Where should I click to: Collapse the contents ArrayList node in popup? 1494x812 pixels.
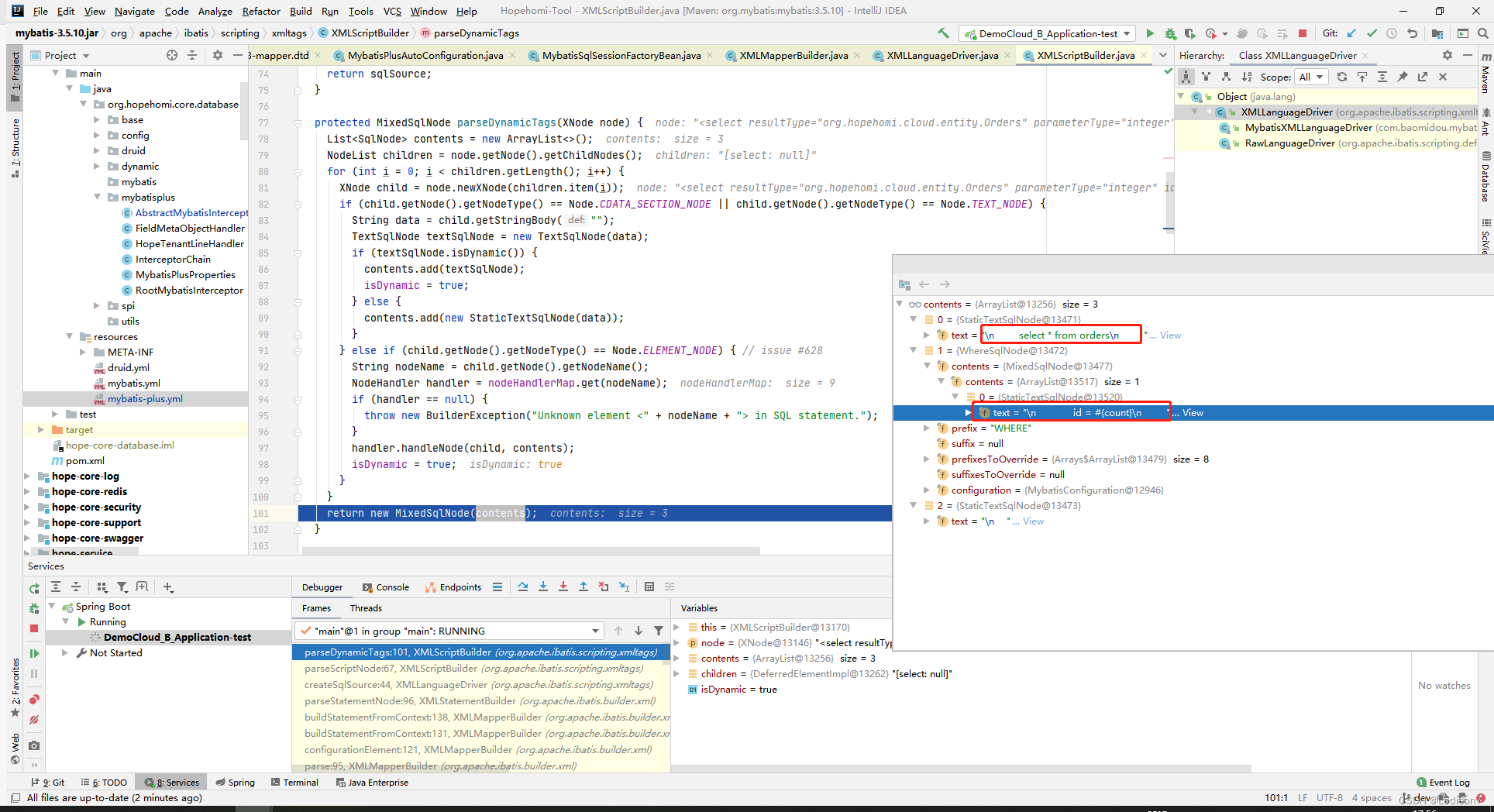(x=900, y=304)
